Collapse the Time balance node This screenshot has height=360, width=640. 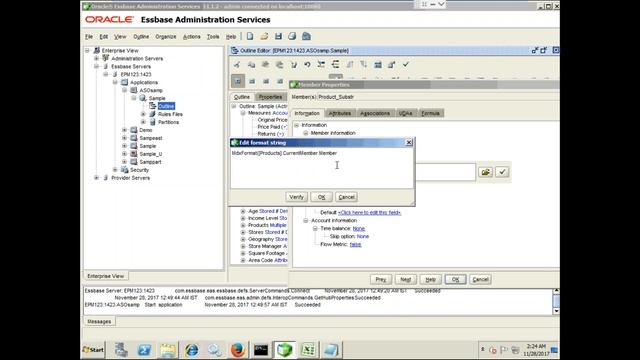point(315,229)
